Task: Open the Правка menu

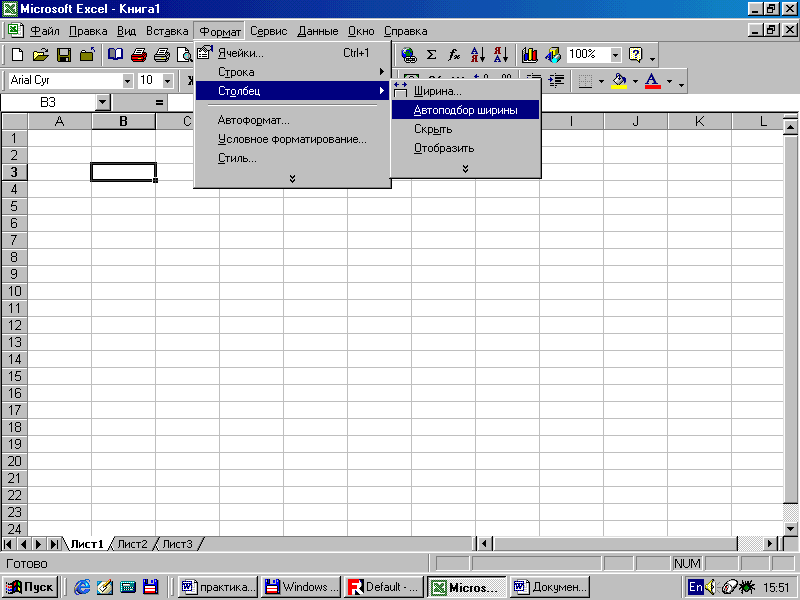Action: tap(88, 31)
